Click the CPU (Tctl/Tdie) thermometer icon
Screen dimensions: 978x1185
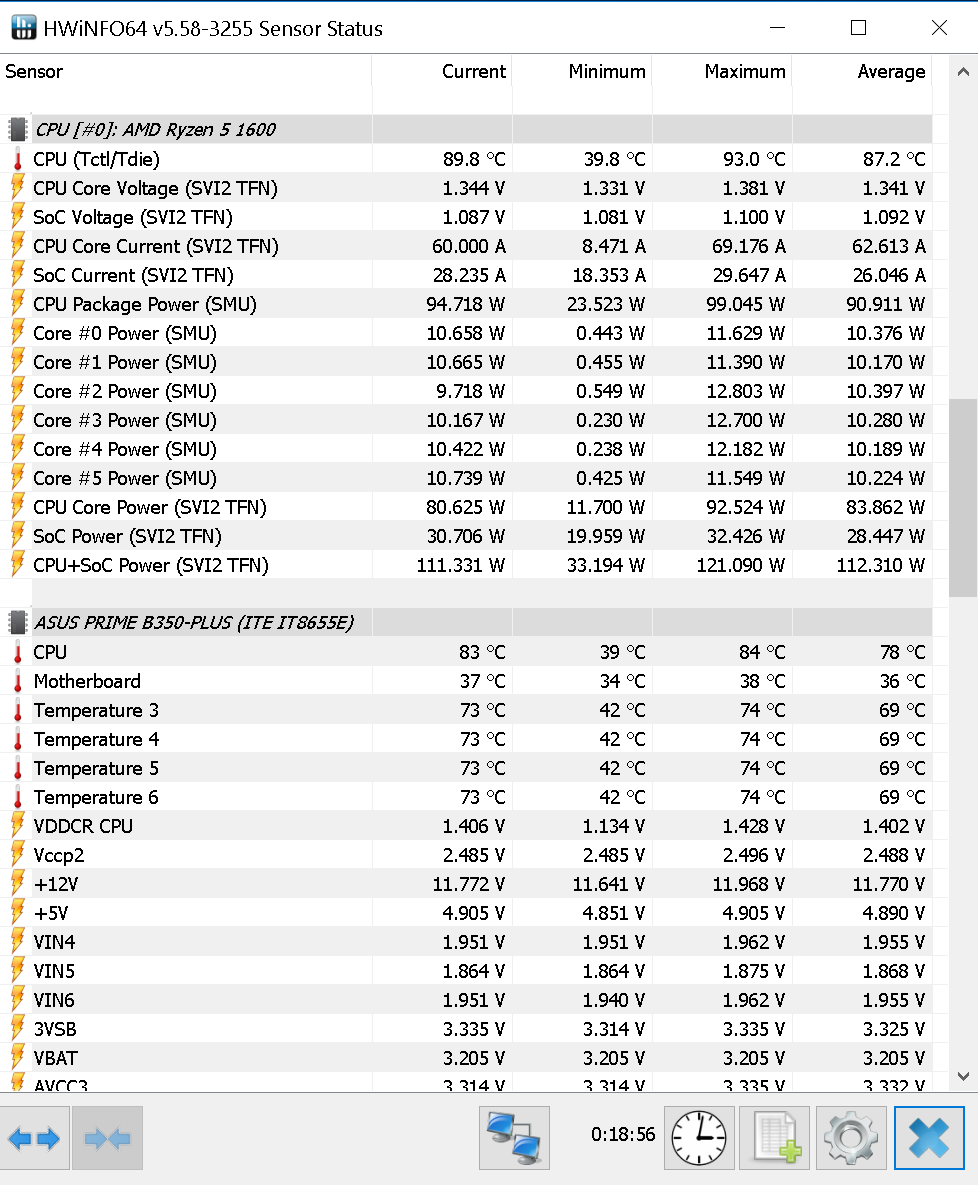click(17, 159)
